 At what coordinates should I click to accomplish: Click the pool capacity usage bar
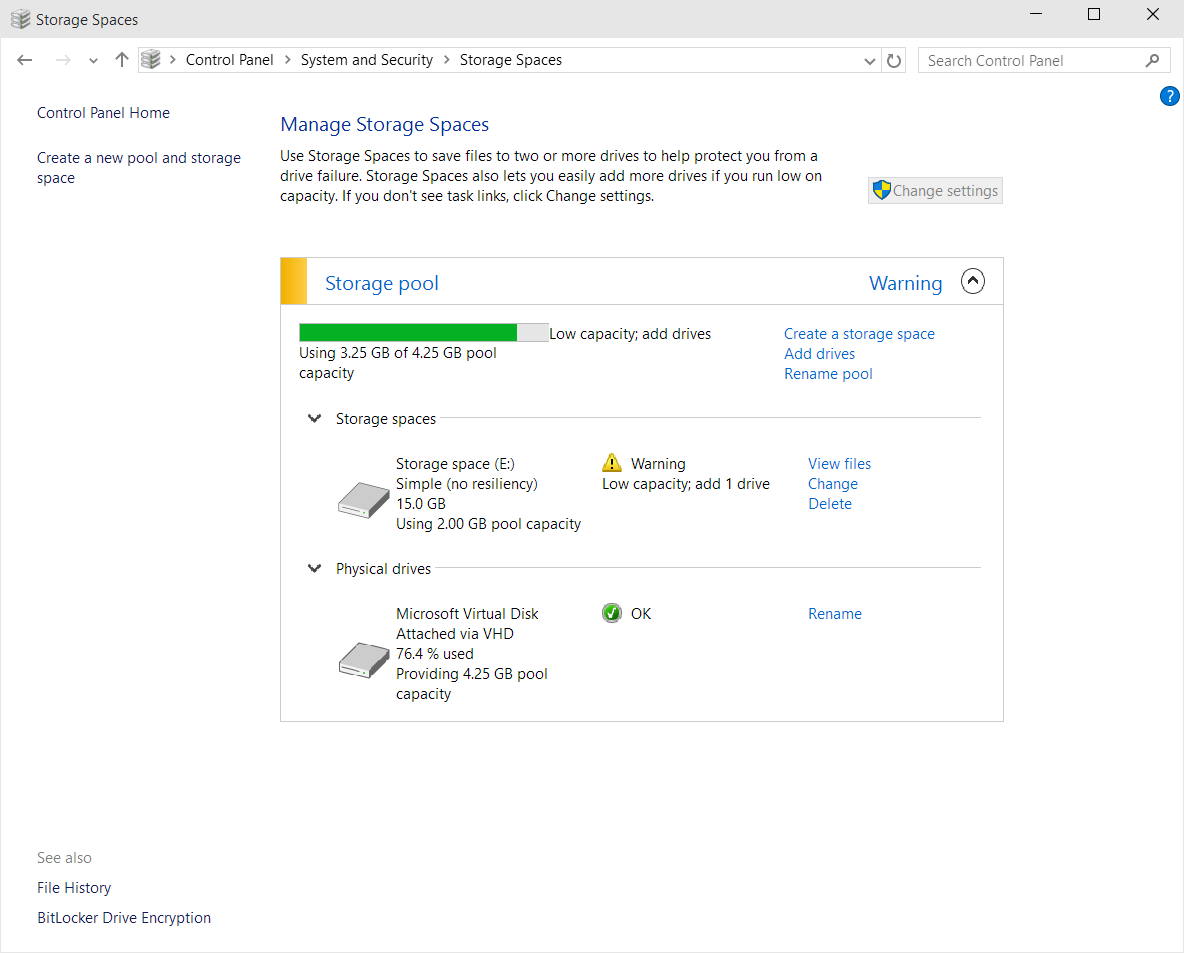point(424,332)
